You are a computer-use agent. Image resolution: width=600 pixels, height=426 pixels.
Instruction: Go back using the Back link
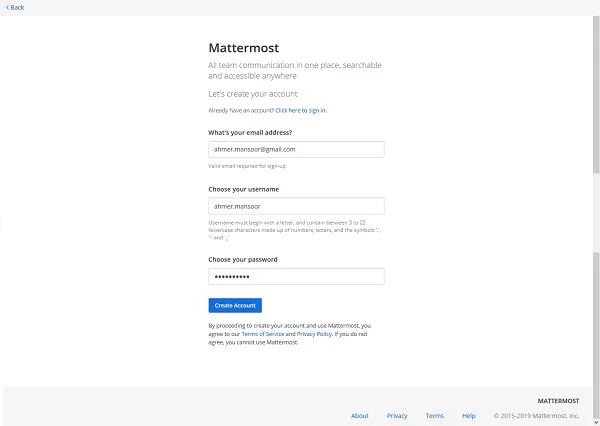[15, 7]
